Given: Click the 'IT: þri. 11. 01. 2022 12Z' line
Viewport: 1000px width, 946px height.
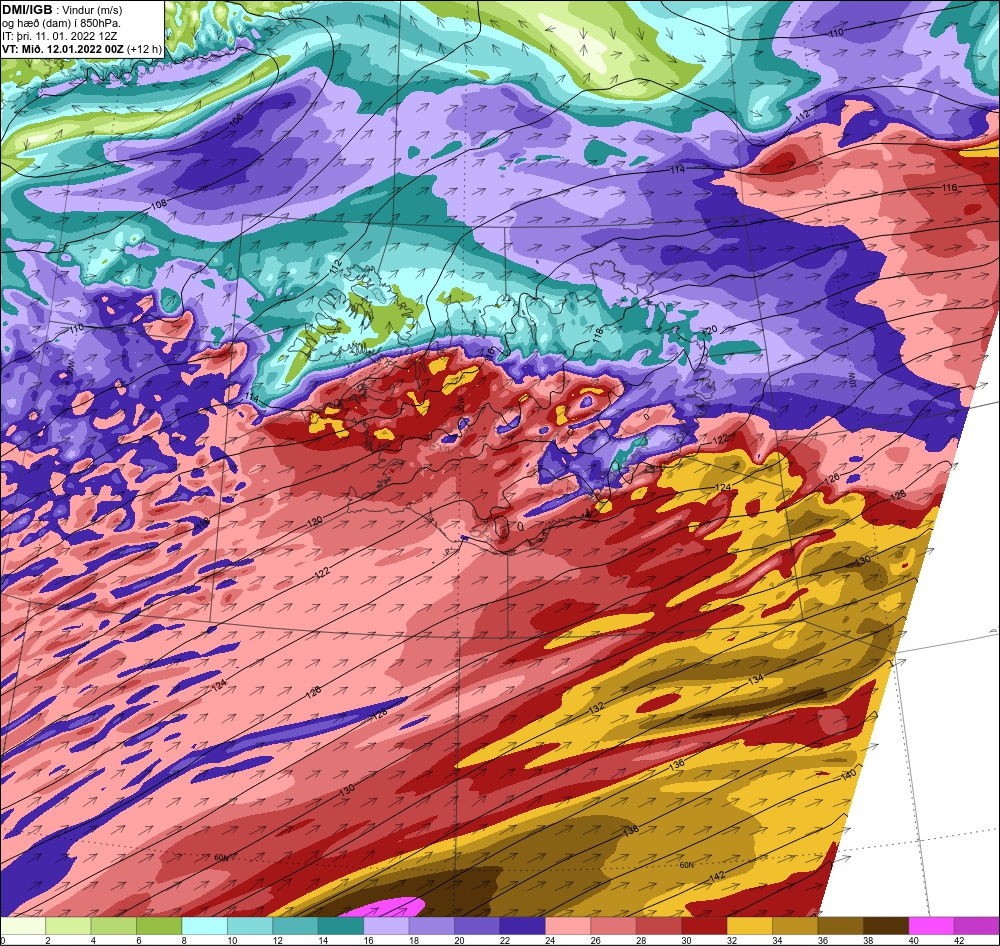Looking at the screenshot, I should [61, 36].
